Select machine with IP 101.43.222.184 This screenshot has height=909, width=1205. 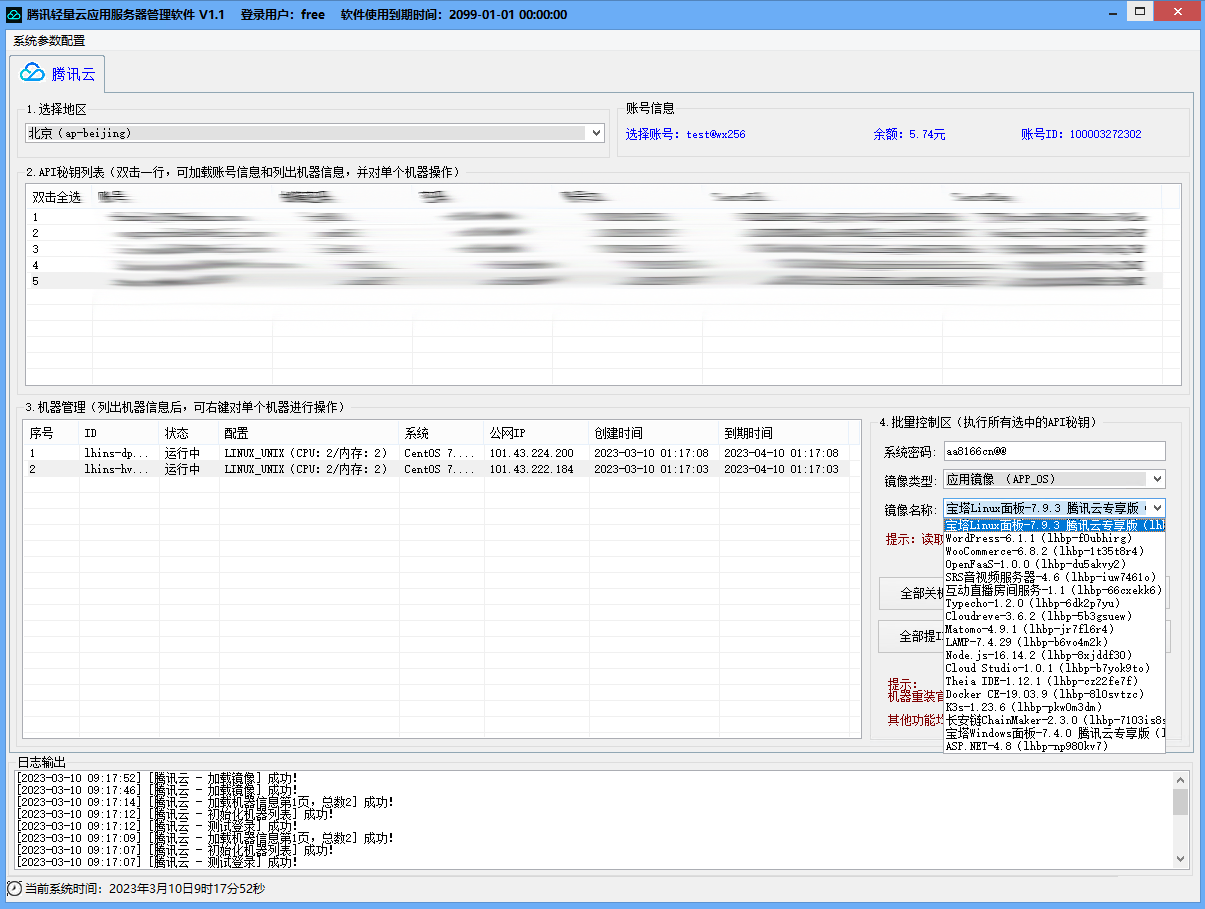pos(437,469)
